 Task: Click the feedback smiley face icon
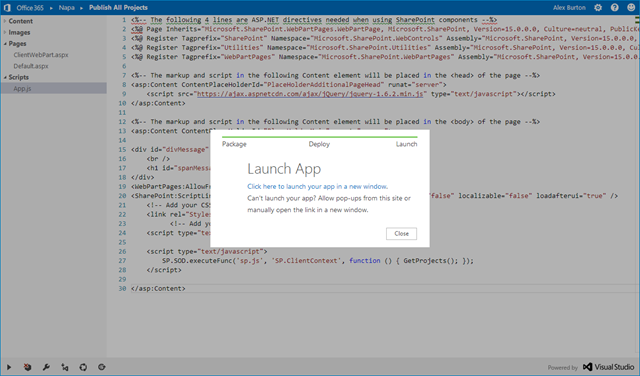click(631, 7)
